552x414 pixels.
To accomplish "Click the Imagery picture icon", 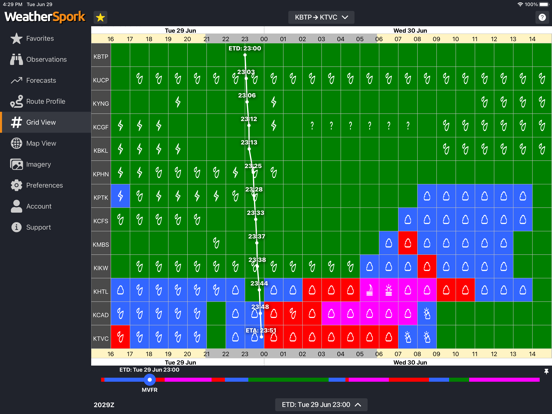I will point(16,164).
